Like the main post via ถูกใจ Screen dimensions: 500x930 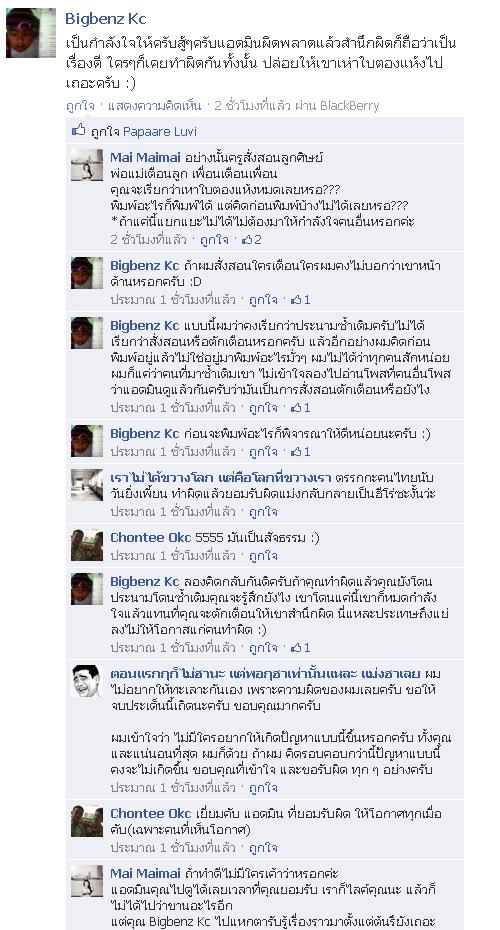[x=80, y=106]
